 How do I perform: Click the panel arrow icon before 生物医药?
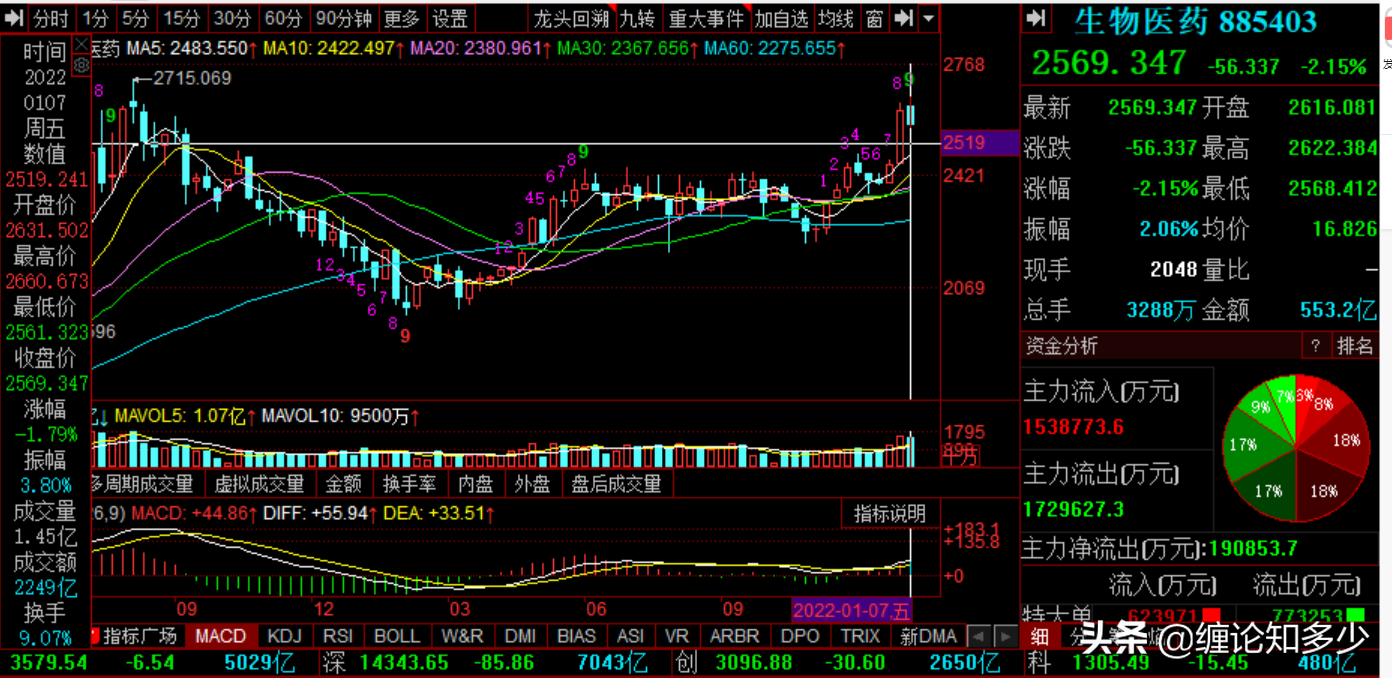1036,18
